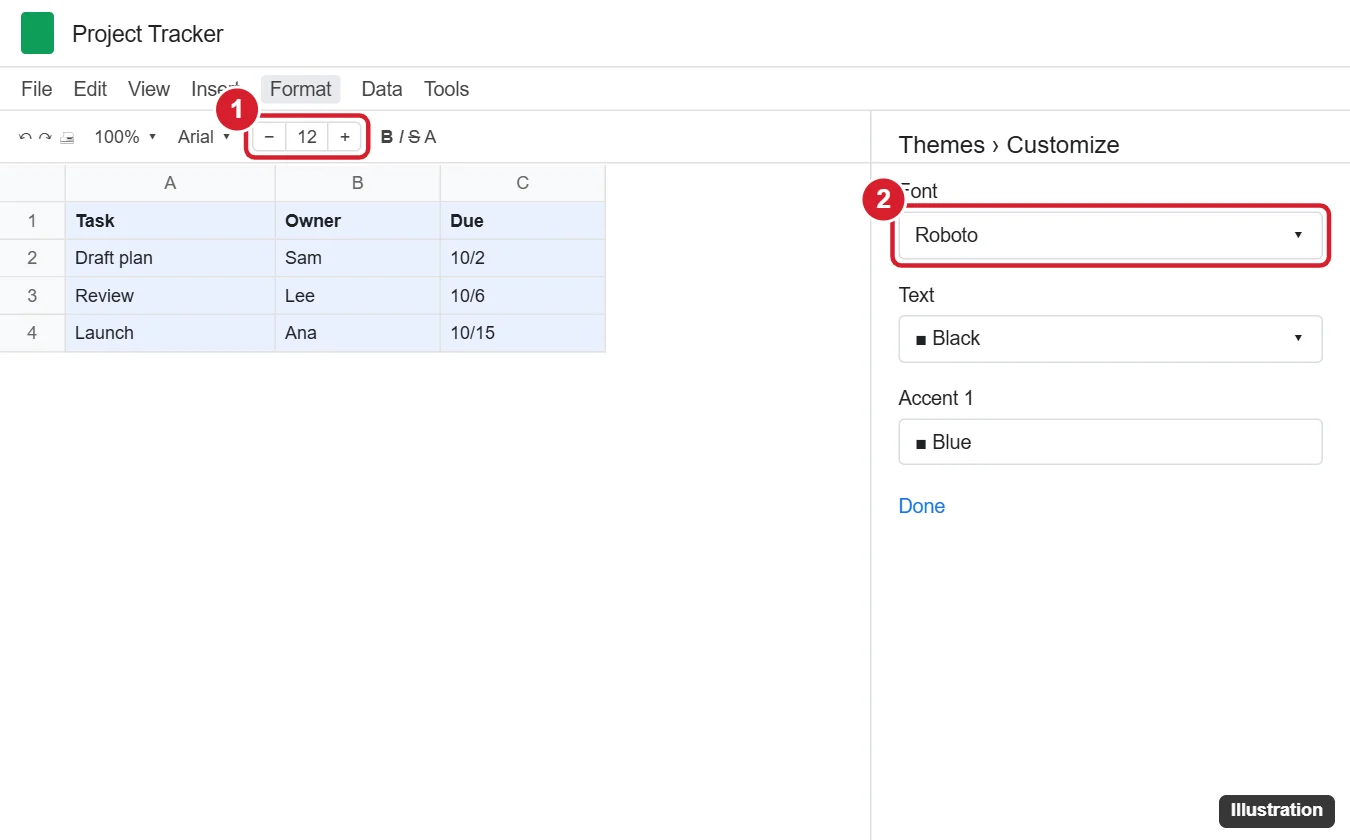Open the Arial font dropdown
The width and height of the screenshot is (1350, 840).
pyautogui.click(x=204, y=137)
